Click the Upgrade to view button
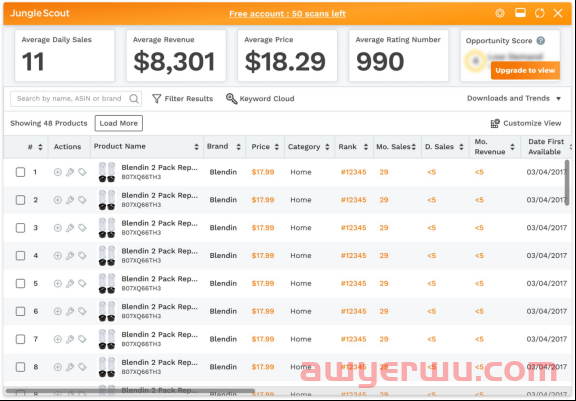This screenshot has width=576, height=401. (525, 71)
